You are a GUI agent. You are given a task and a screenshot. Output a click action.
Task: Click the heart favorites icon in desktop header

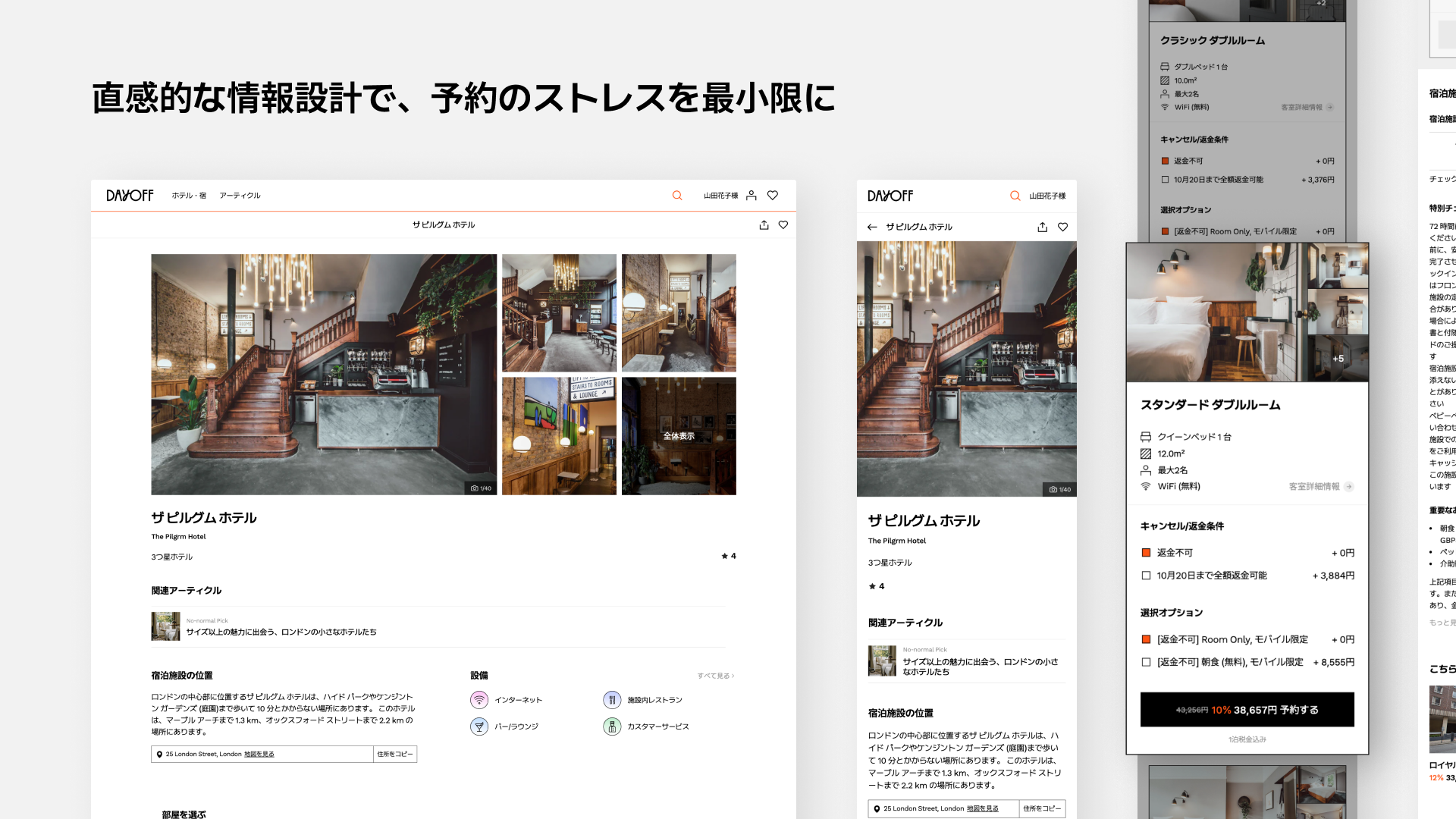[x=773, y=196]
